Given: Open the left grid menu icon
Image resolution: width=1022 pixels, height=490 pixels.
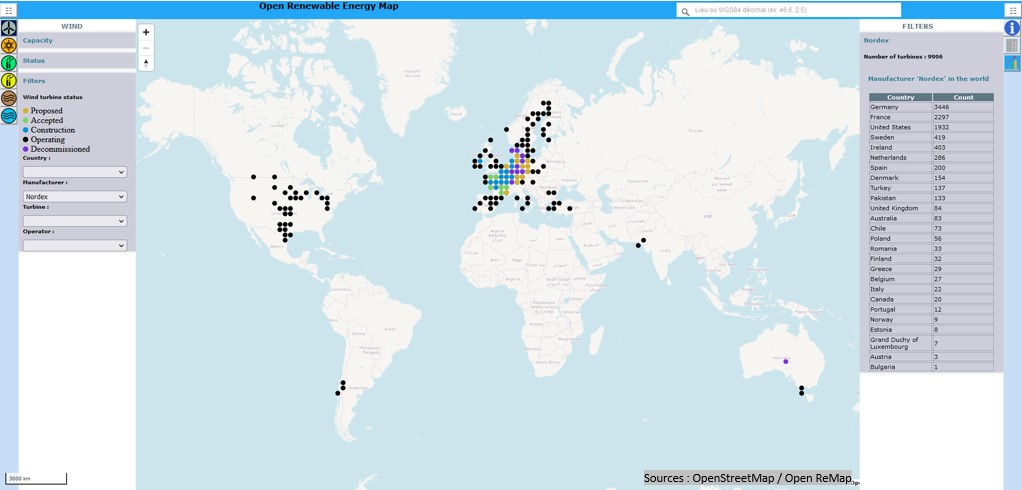Looking at the screenshot, I should point(8,10).
